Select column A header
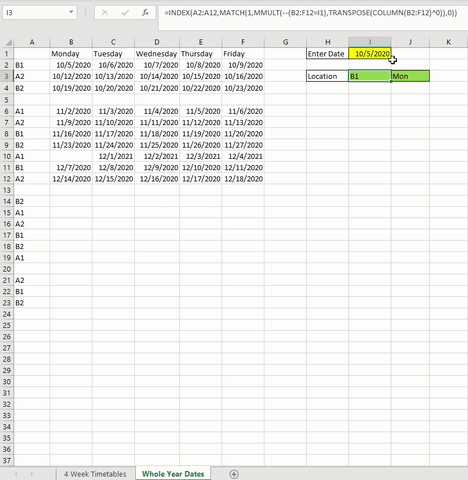Image resolution: width=468 pixels, height=480 pixels. coord(32,42)
